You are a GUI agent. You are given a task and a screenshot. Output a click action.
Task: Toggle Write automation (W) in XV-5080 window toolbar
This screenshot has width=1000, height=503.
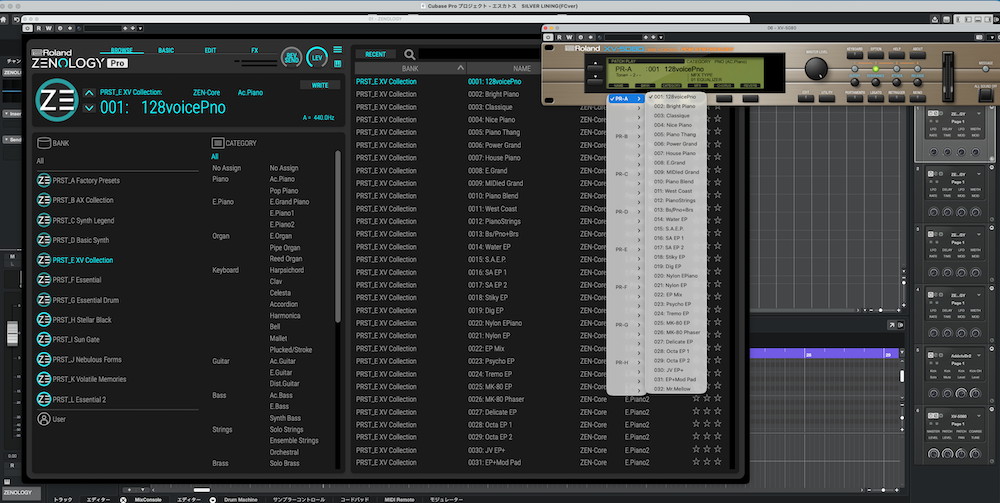coord(569,37)
